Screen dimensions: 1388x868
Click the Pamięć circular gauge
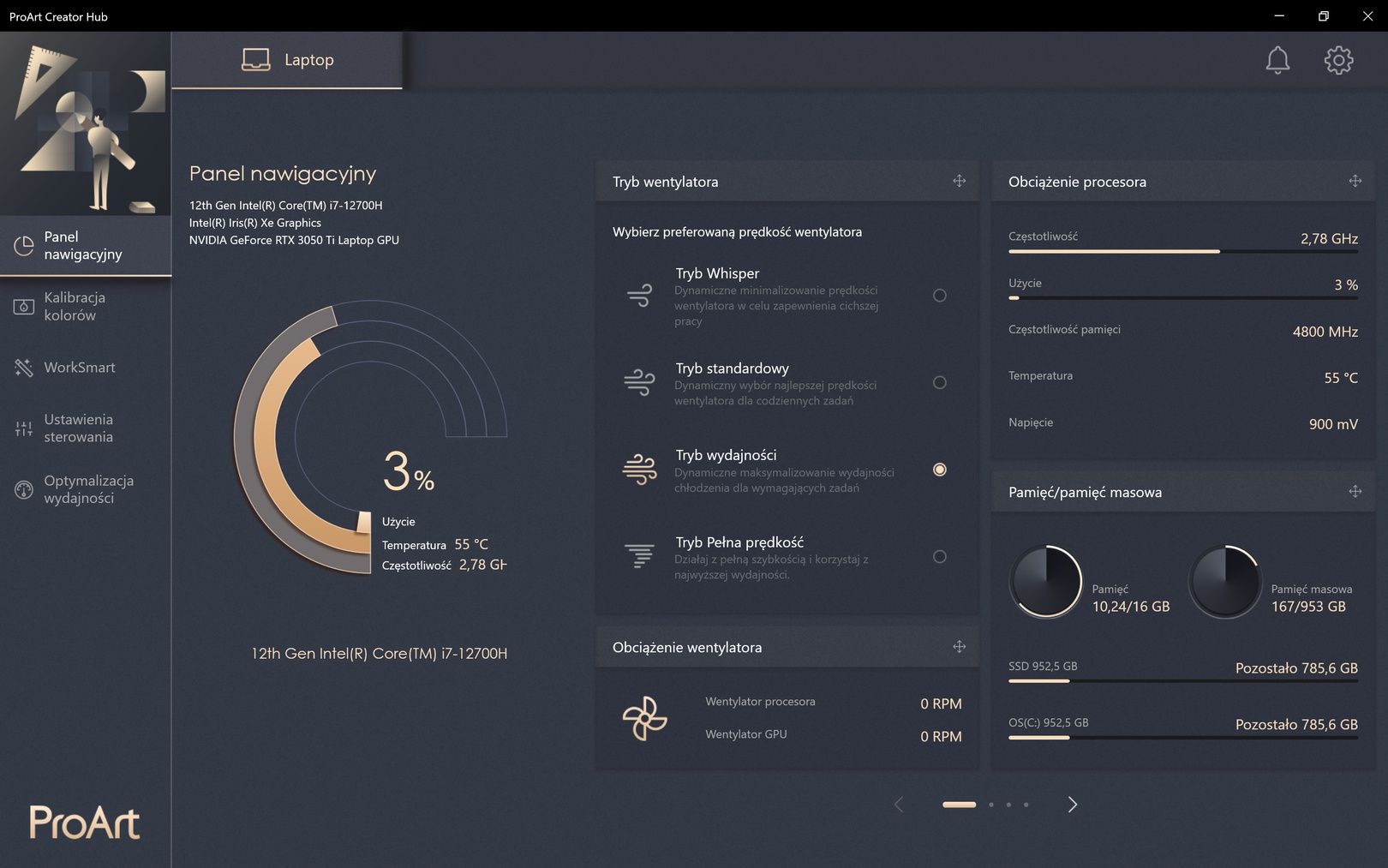pyautogui.click(x=1046, y=582)
